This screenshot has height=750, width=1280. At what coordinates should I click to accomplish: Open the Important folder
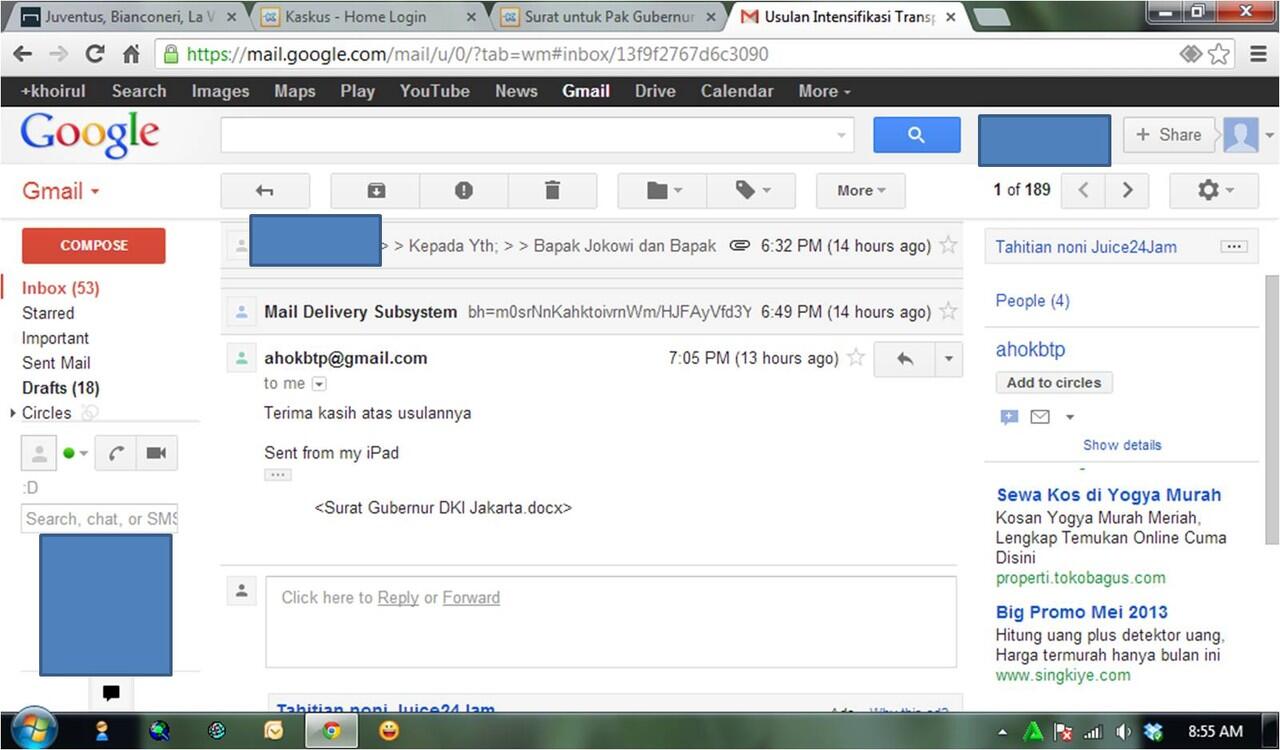coord(55,338)
